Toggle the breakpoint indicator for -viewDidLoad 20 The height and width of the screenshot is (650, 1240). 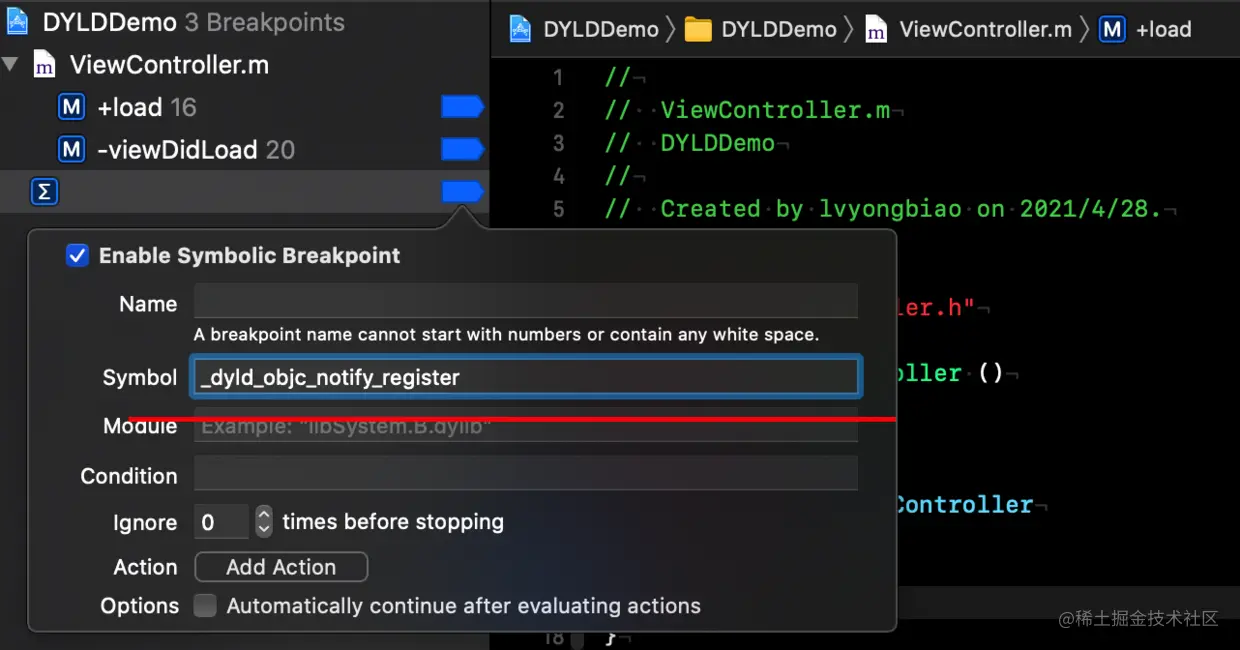click(x=462, y=150)
